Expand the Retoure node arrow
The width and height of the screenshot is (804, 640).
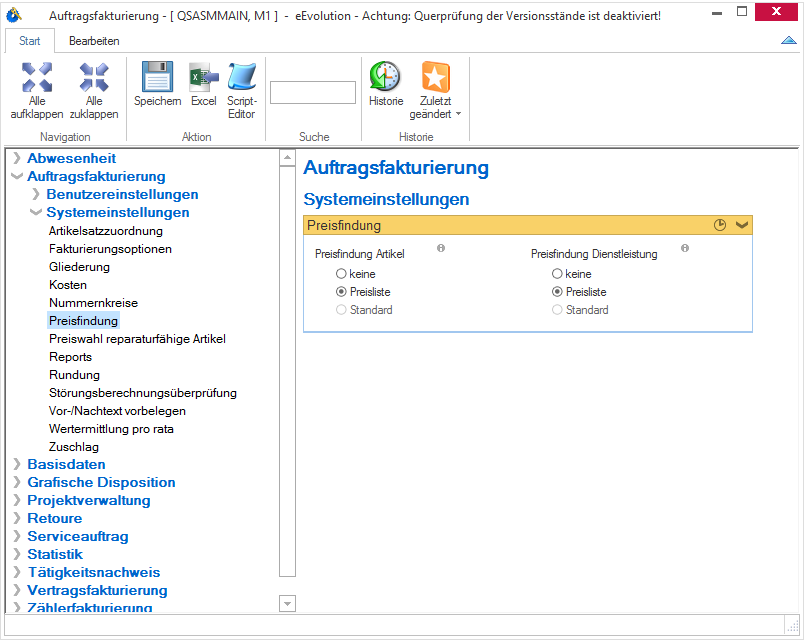tap(17, 518)
